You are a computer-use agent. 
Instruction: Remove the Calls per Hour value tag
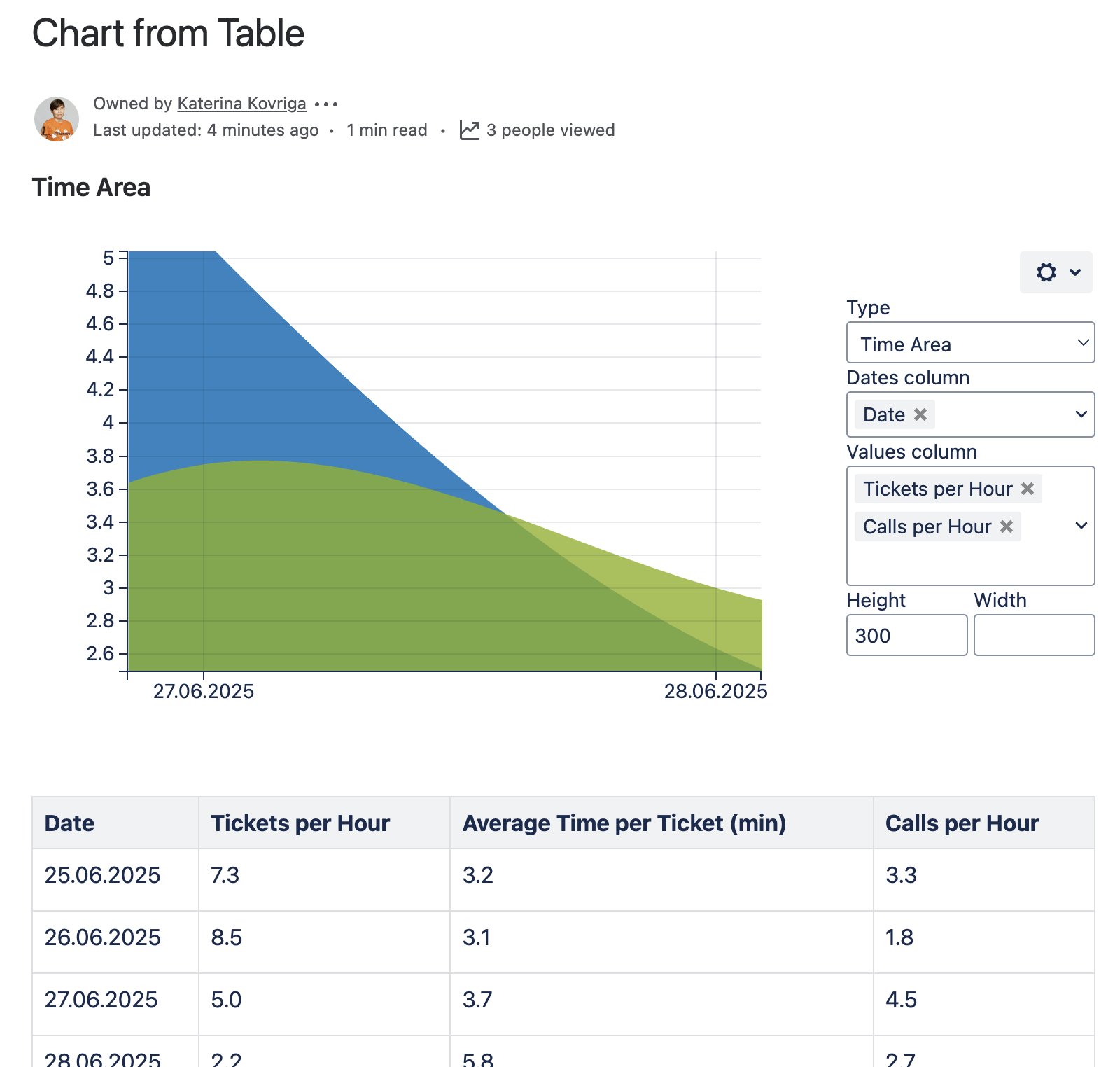(1007, 526)
